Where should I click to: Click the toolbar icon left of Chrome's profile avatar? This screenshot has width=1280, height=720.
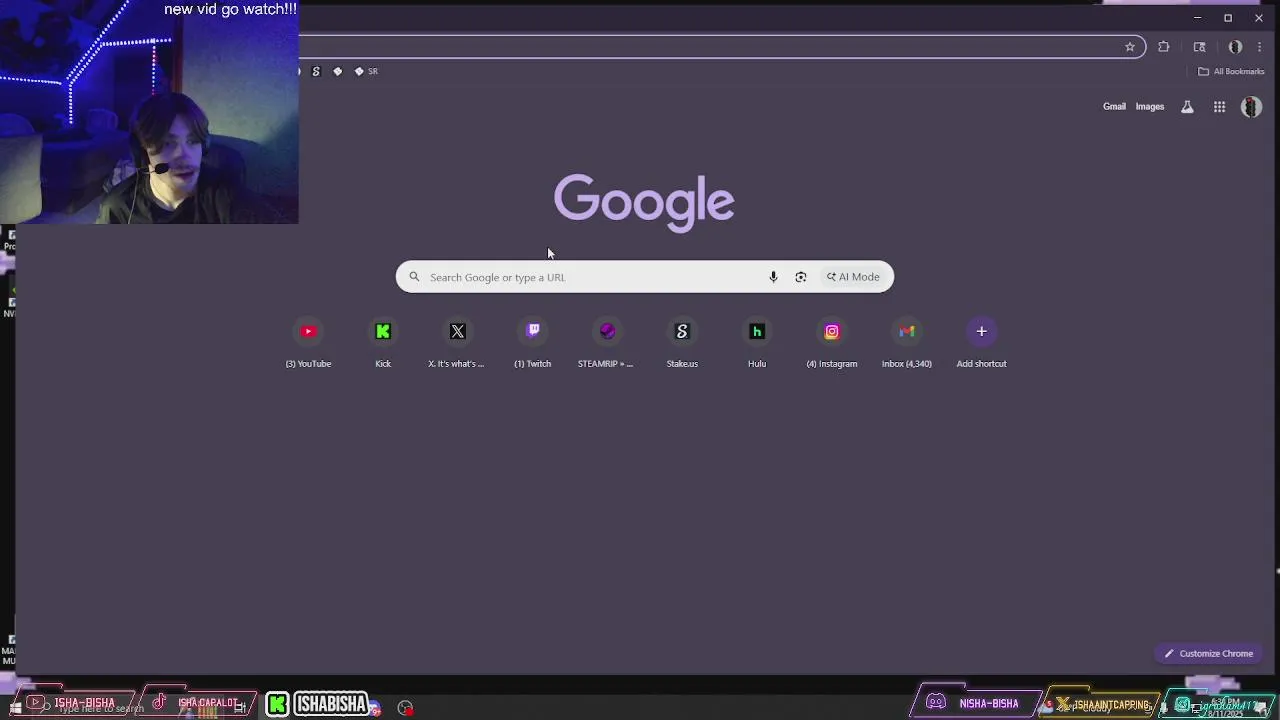coord(1199,47)
